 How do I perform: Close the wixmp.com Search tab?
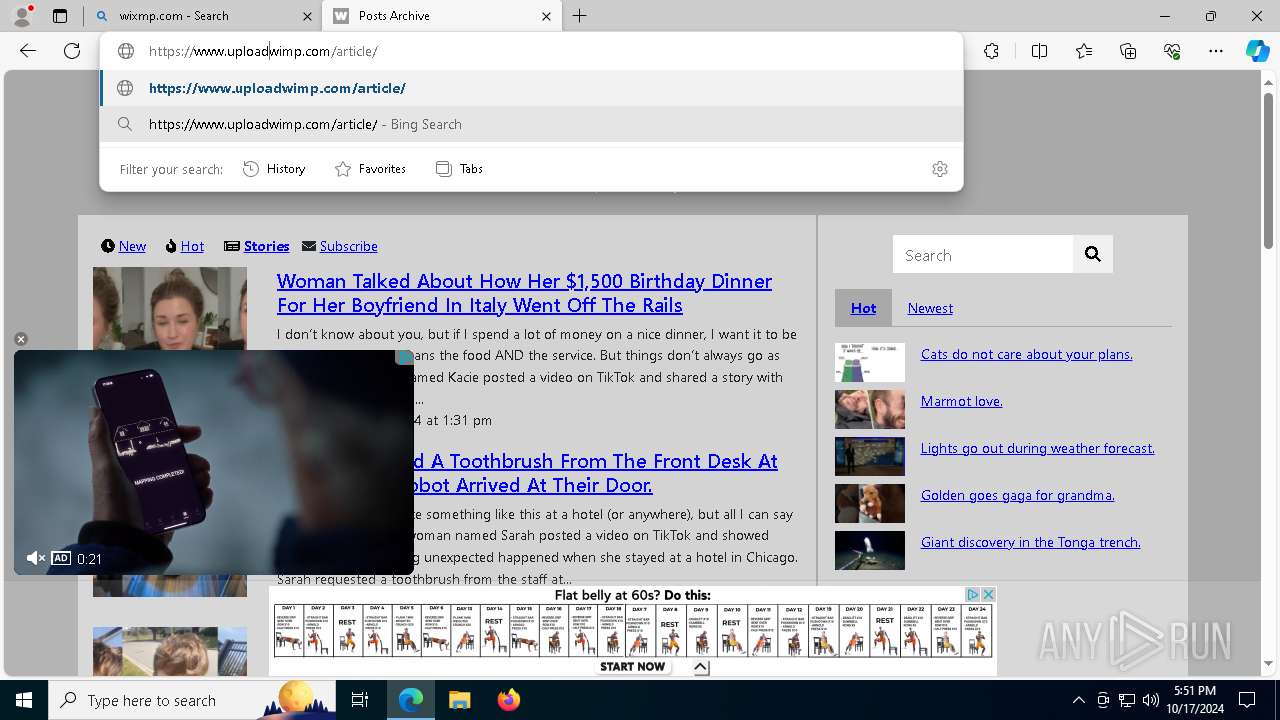pos(307,16)
